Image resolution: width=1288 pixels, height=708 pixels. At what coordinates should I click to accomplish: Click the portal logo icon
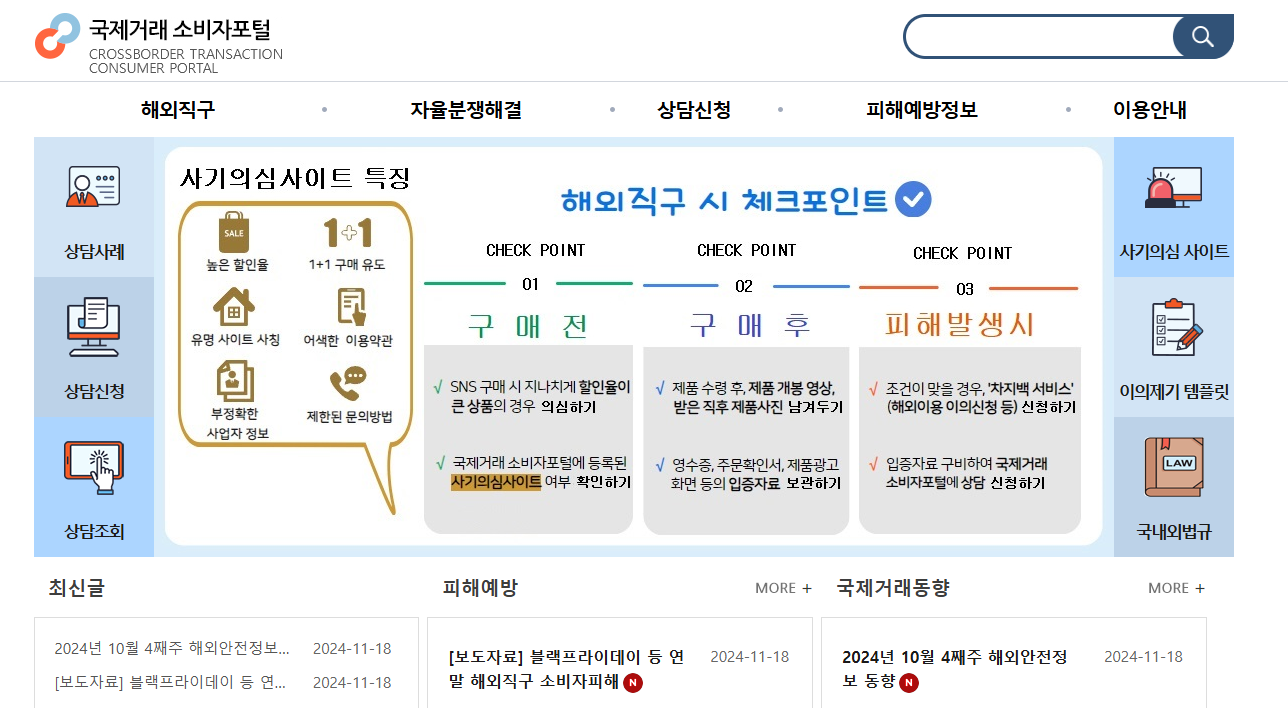[x=57, y=36]
